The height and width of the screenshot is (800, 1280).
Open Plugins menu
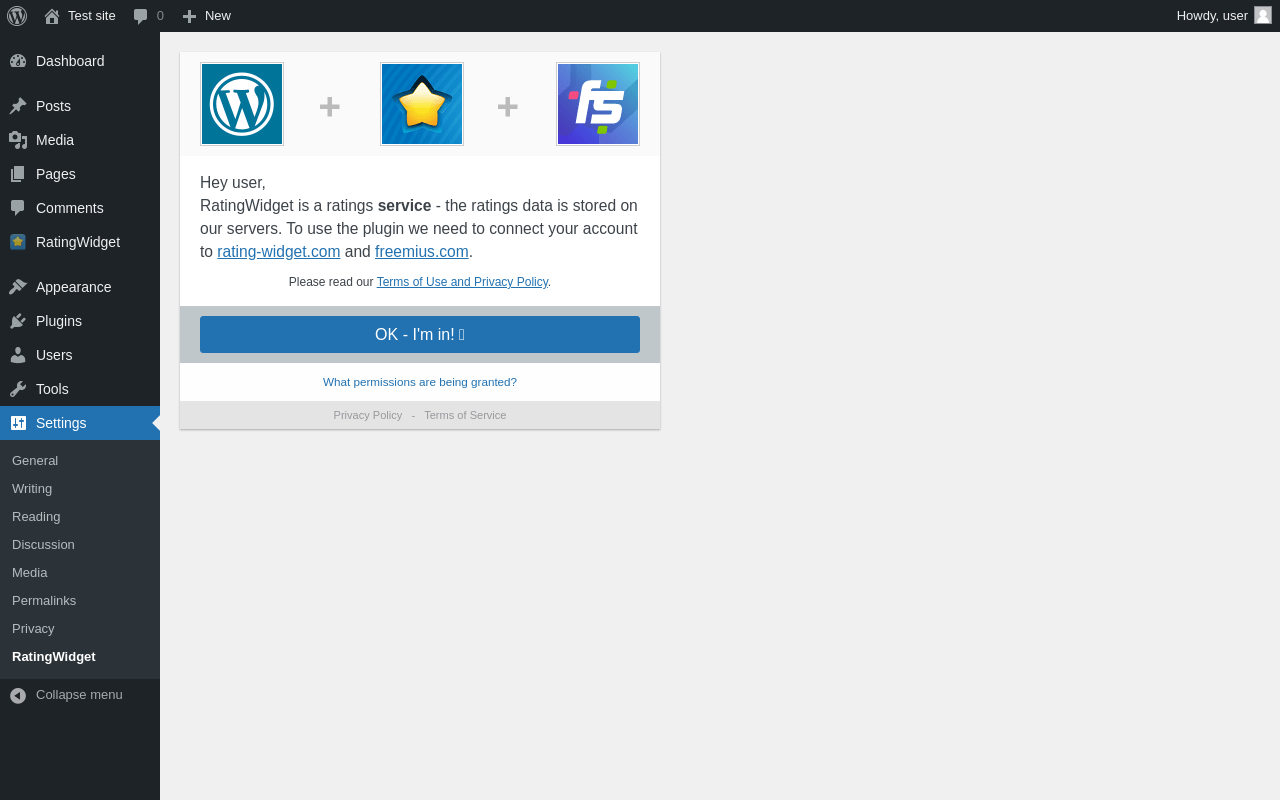pyautogui.click(x=80, y=321)
